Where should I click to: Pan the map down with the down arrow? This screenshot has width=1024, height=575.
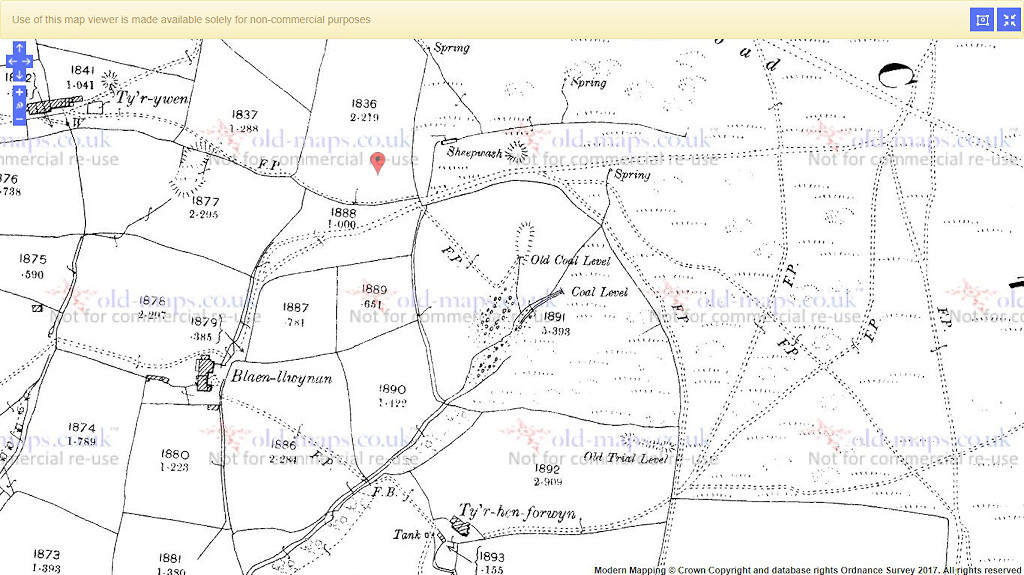[20, 75]
